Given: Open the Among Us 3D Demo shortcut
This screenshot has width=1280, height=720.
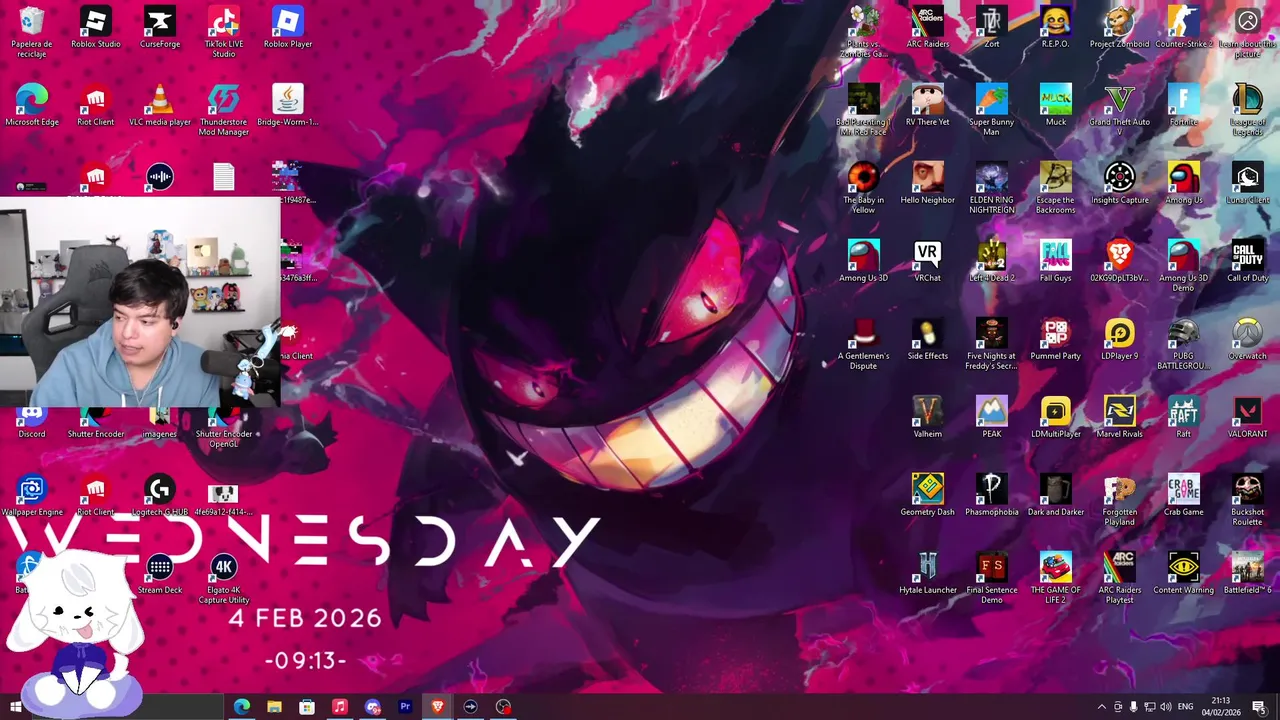Looking at the screenshot, I should 1184,266.
